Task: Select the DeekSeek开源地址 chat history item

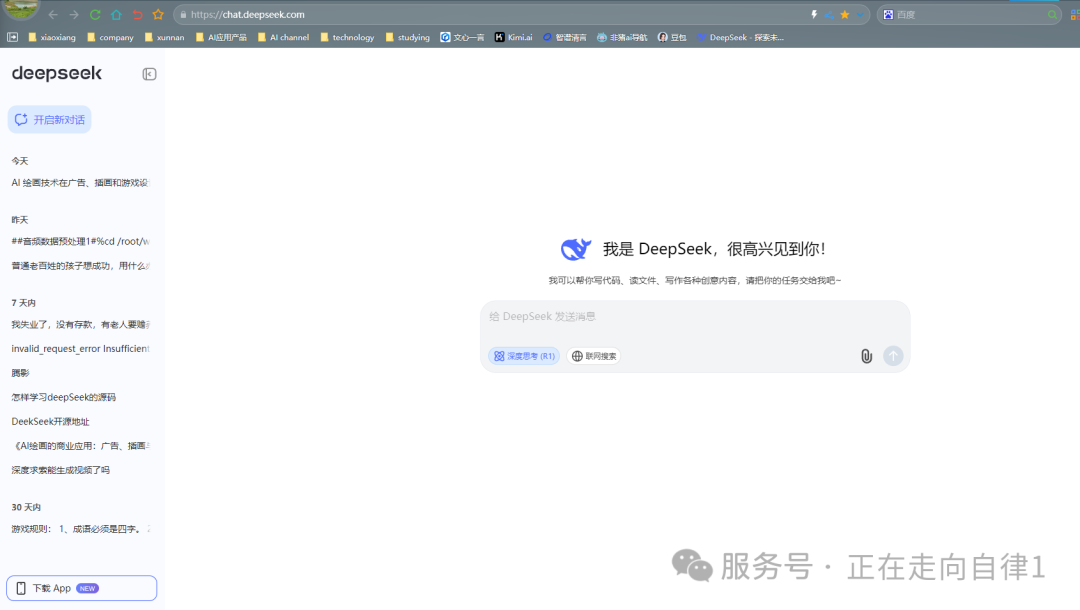Action: [x=50, y=421]
